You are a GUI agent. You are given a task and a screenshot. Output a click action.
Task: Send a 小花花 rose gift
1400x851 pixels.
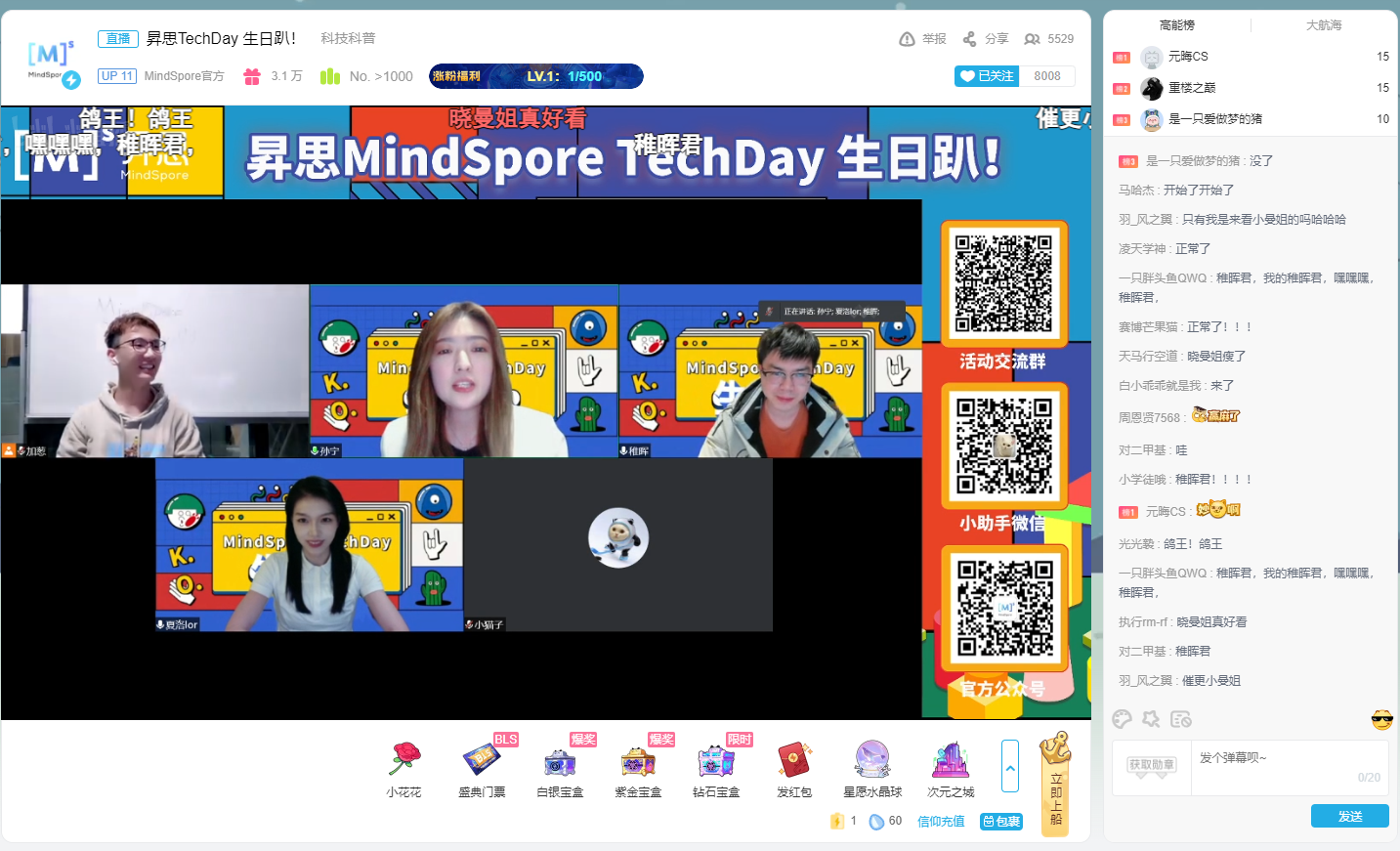click(403, 769)
